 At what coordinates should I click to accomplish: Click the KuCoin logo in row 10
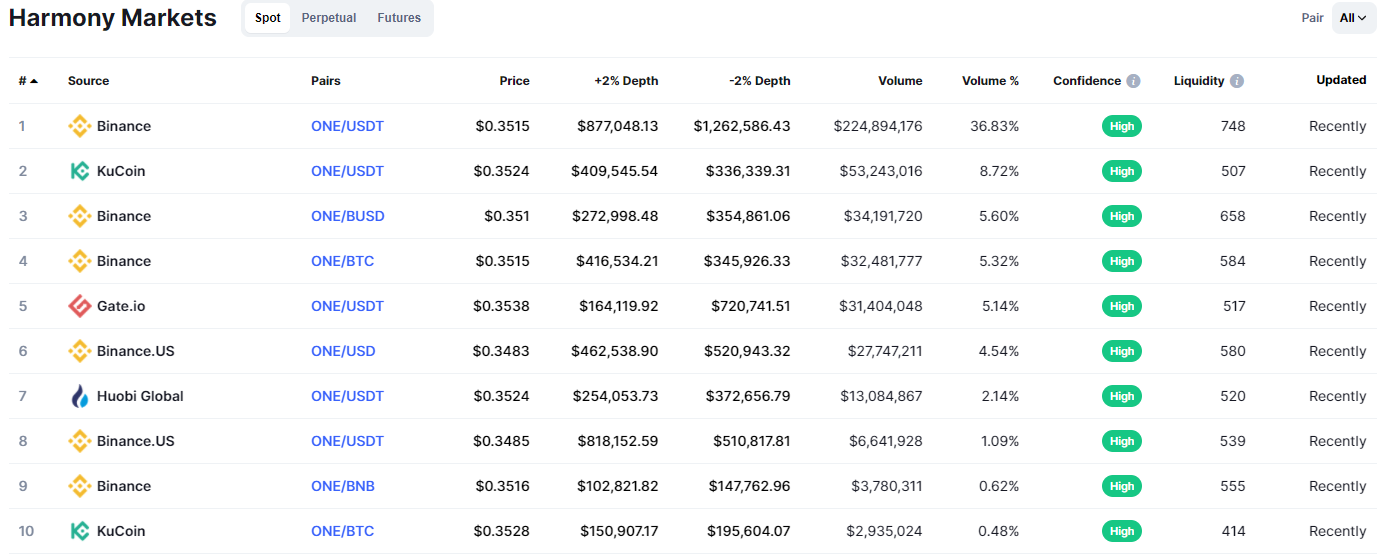79,531
